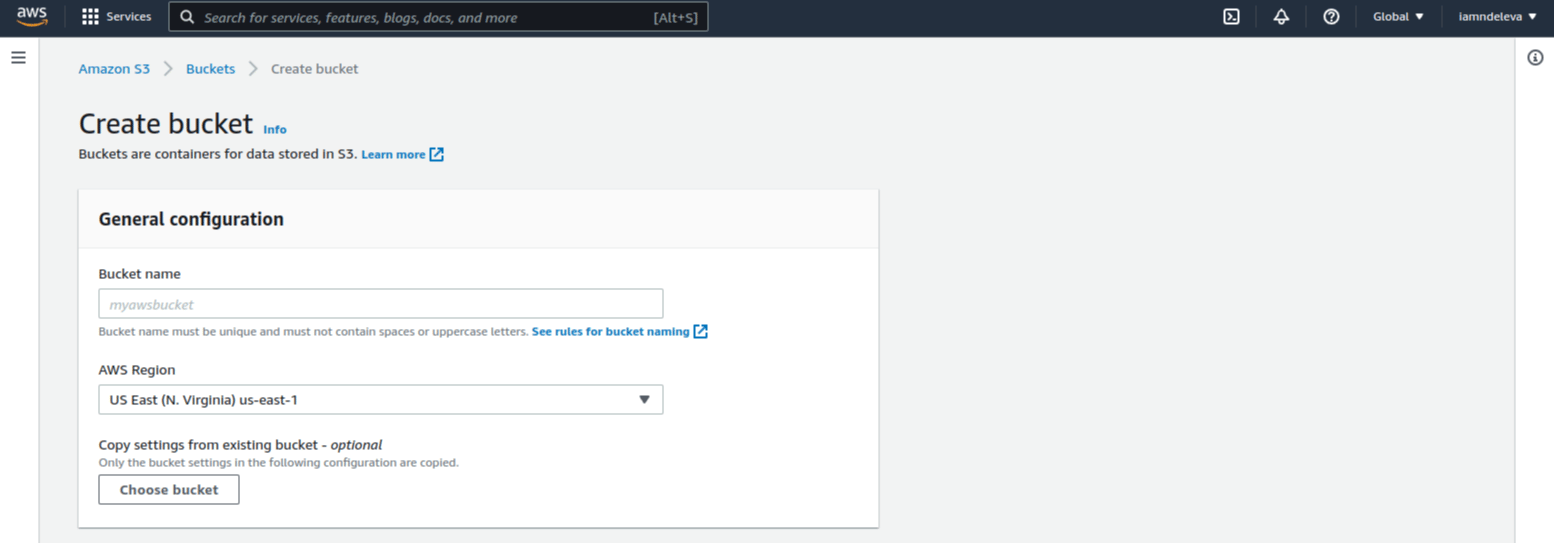Go to Amazon S3 breadcrumb
Screen dimensions: 1555x543
pos(114,69)
